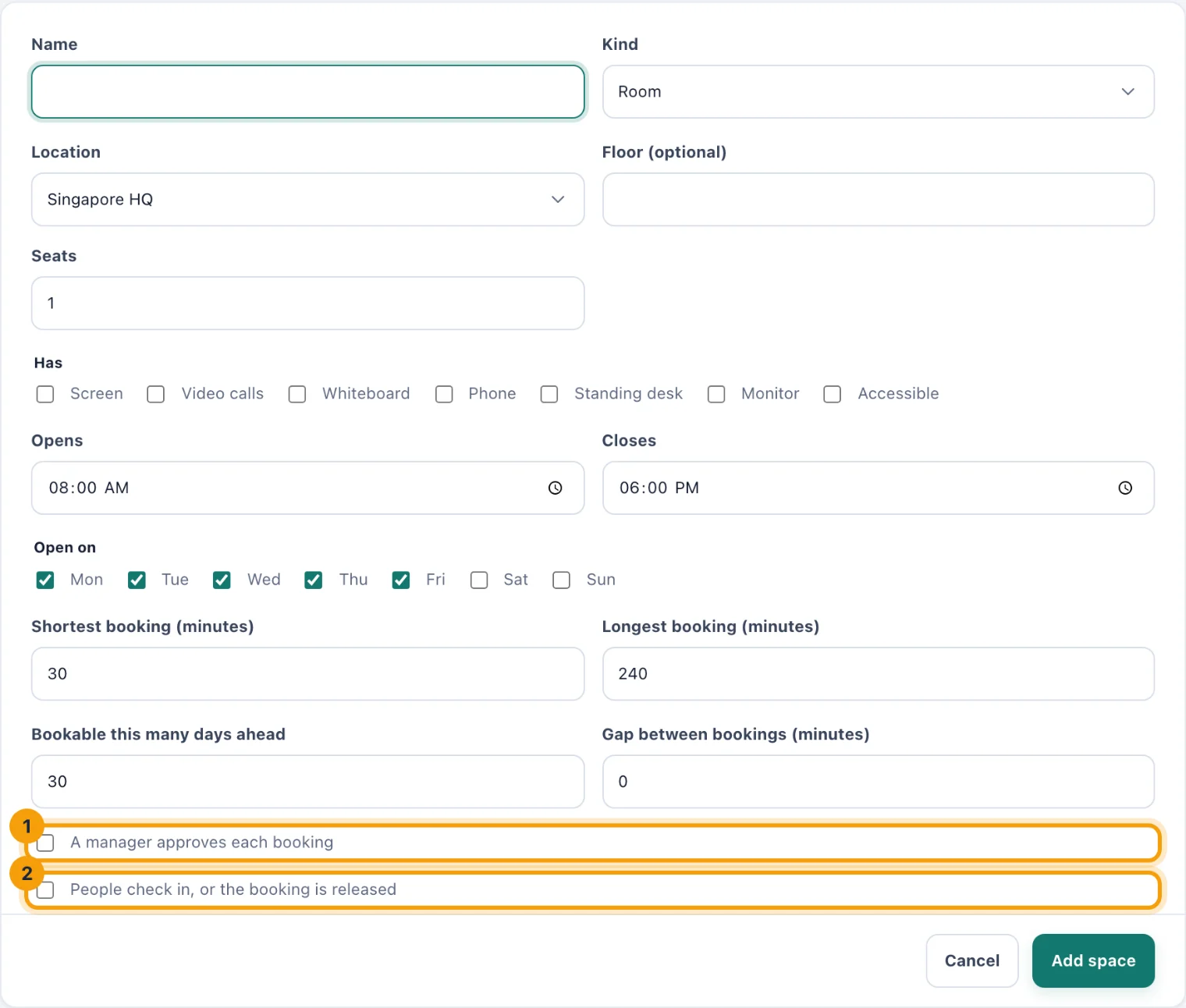Tick the Sun day checkbox

[561, 580]
